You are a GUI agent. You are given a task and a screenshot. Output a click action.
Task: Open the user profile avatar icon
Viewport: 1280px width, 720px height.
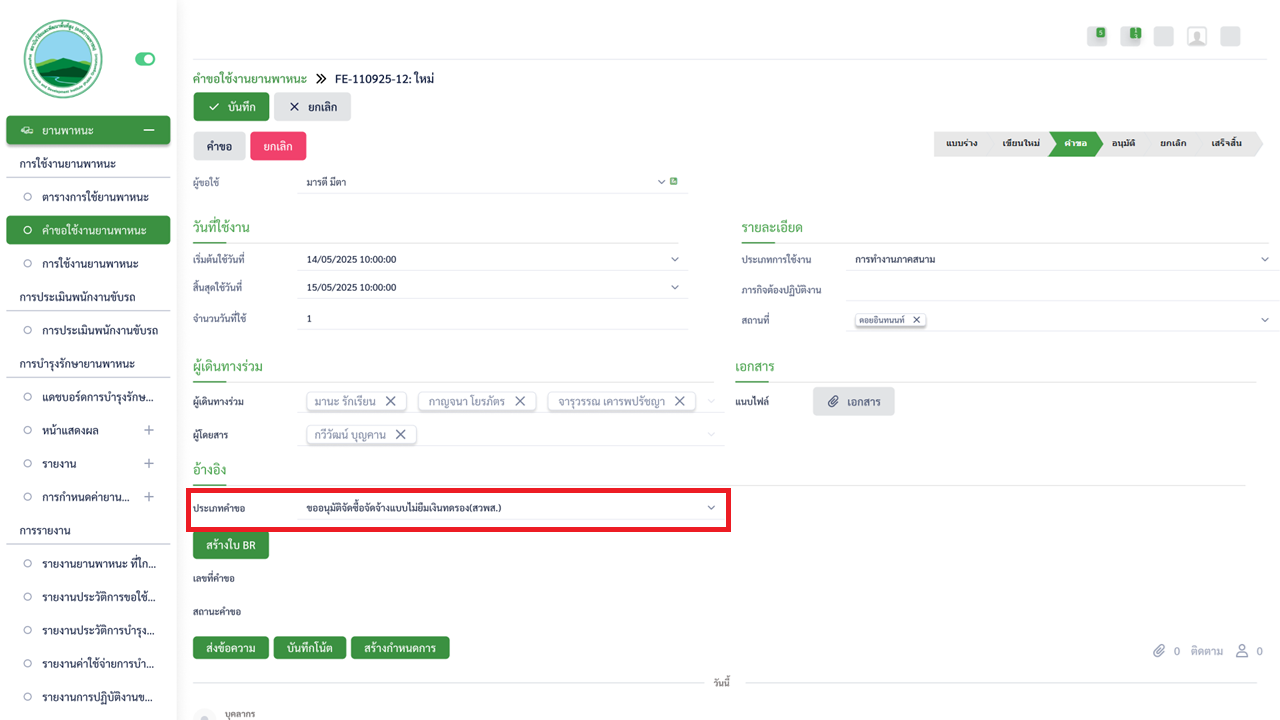coord(1196,37)
